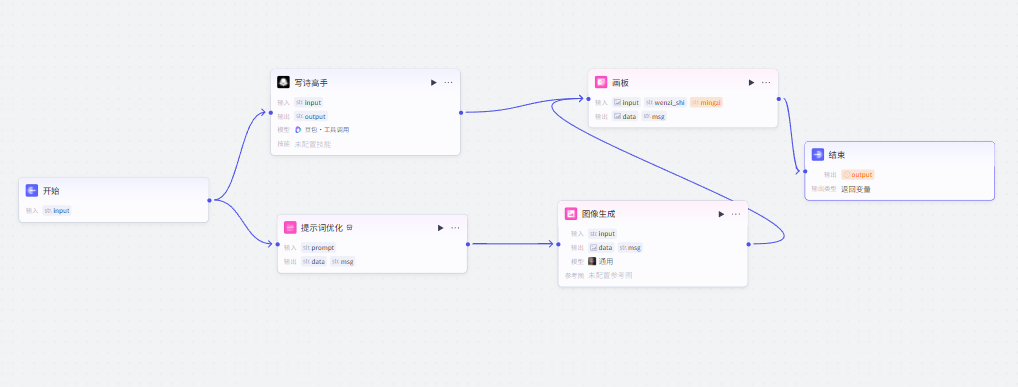This screenshot has width=1018, height=387.
Task: Click the 结束 node icon
Action: [x=818, y=155]
